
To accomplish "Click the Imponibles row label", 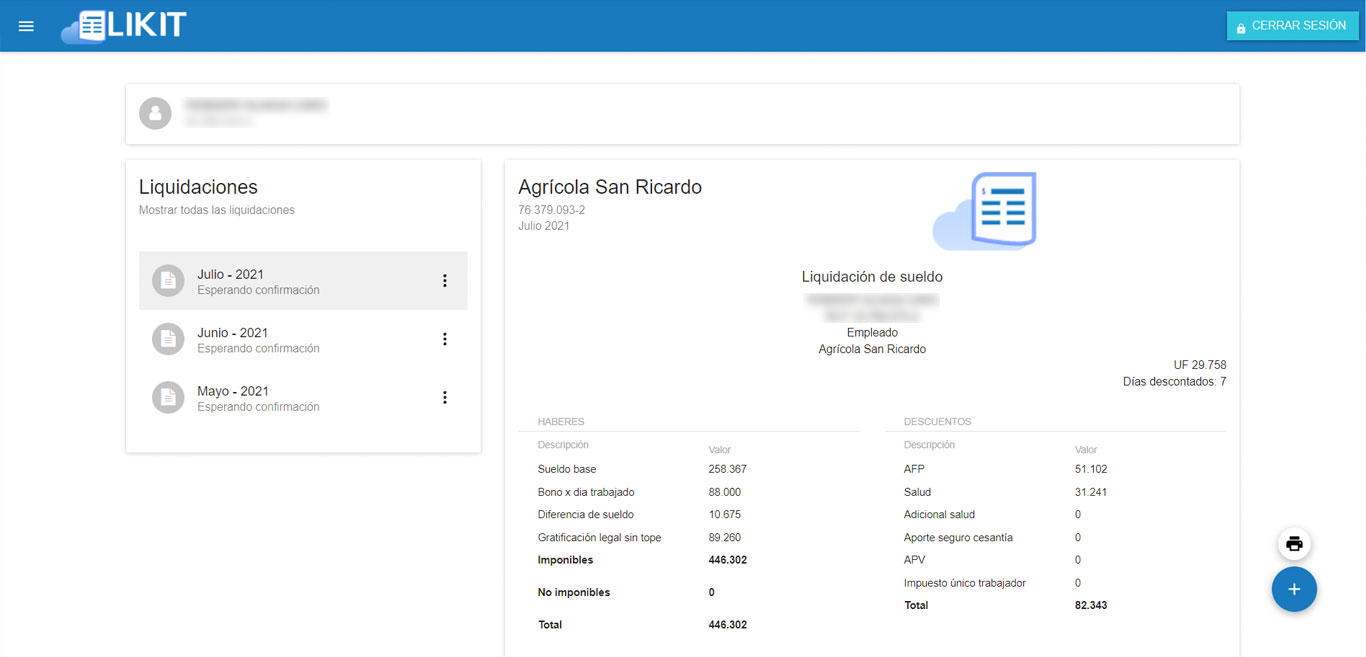I will [566, 560].
